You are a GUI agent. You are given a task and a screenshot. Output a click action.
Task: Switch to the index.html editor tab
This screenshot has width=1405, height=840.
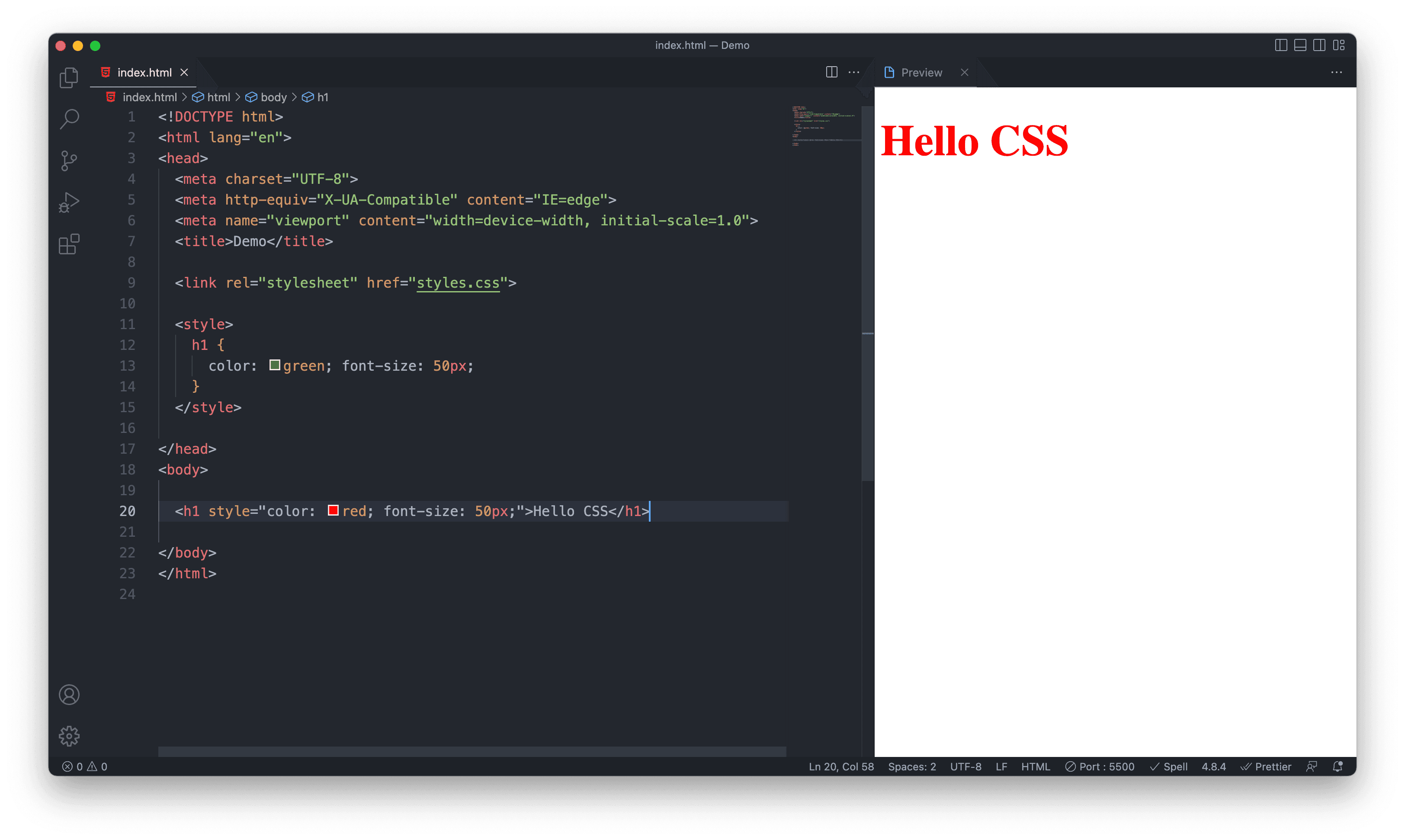click(144, 73)
